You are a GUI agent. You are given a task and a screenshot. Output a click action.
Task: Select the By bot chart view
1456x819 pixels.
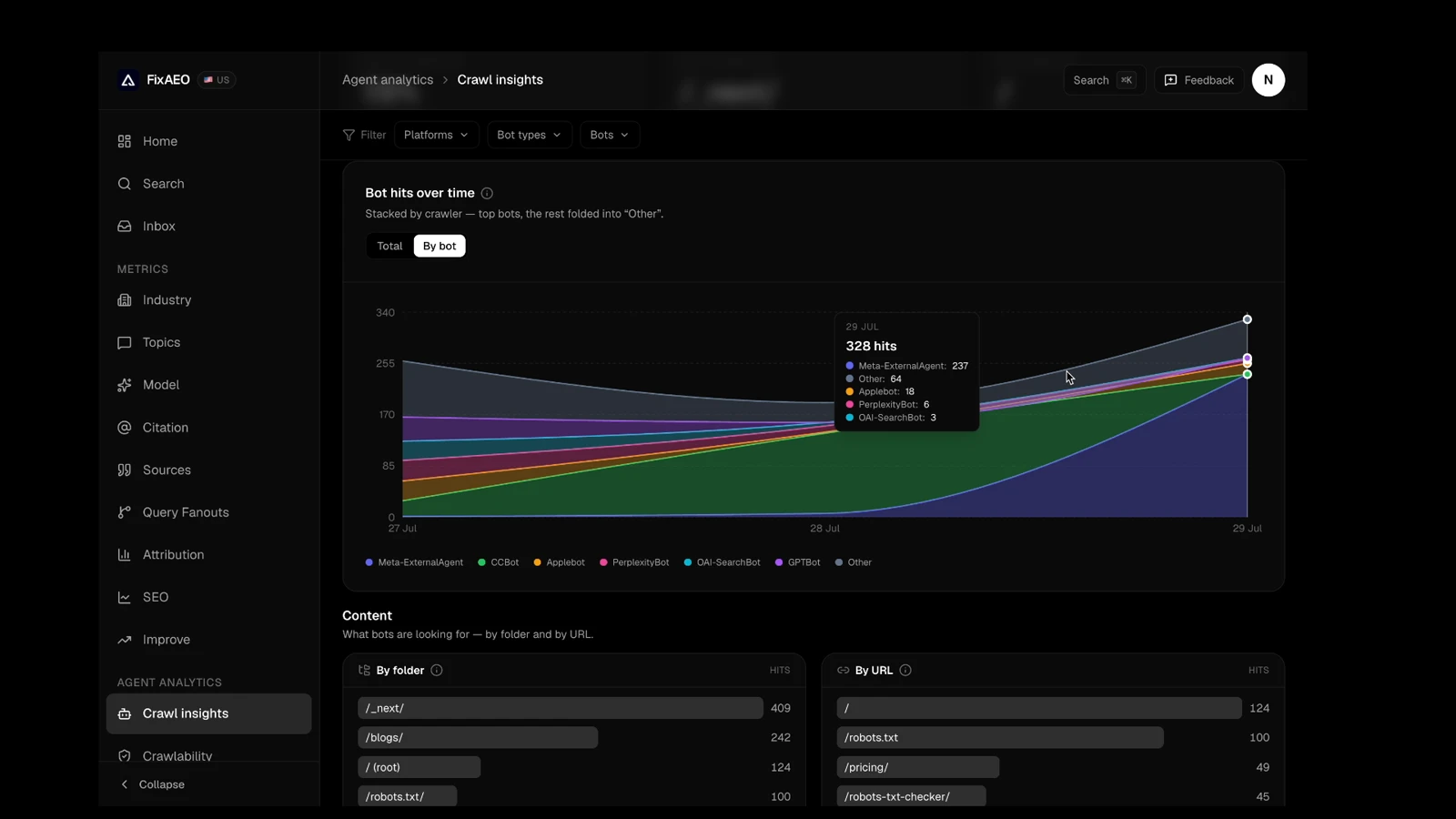pyautogui.click(x=440, y=246)
